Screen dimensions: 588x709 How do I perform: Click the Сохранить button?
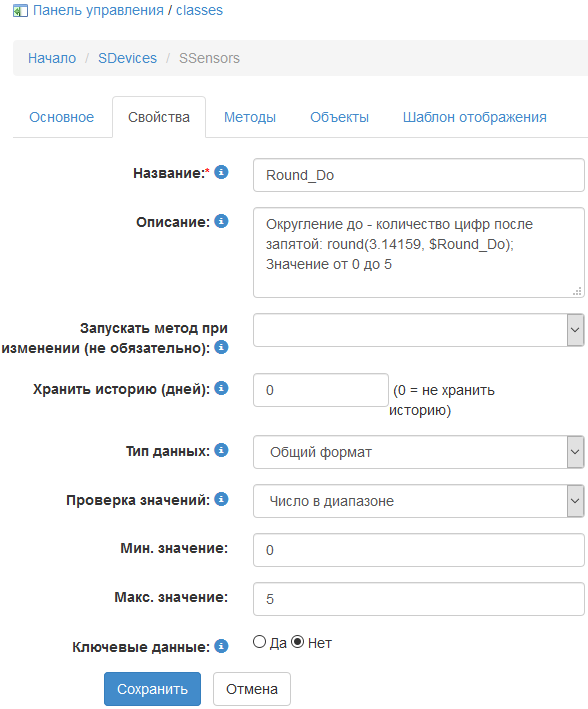152,689
